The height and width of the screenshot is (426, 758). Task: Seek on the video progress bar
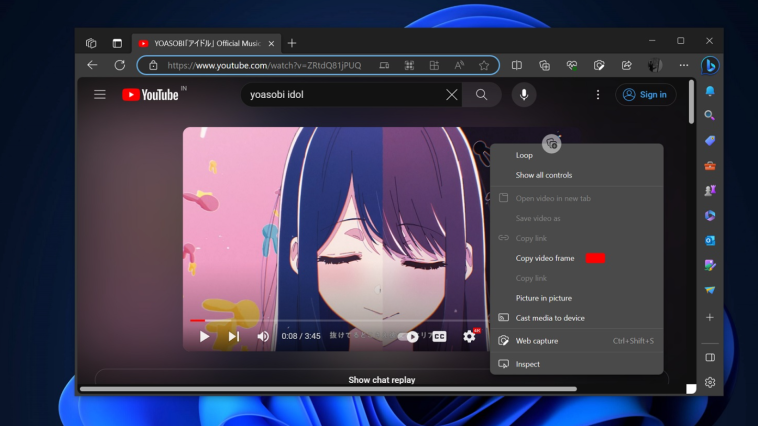tap(338, 320)
